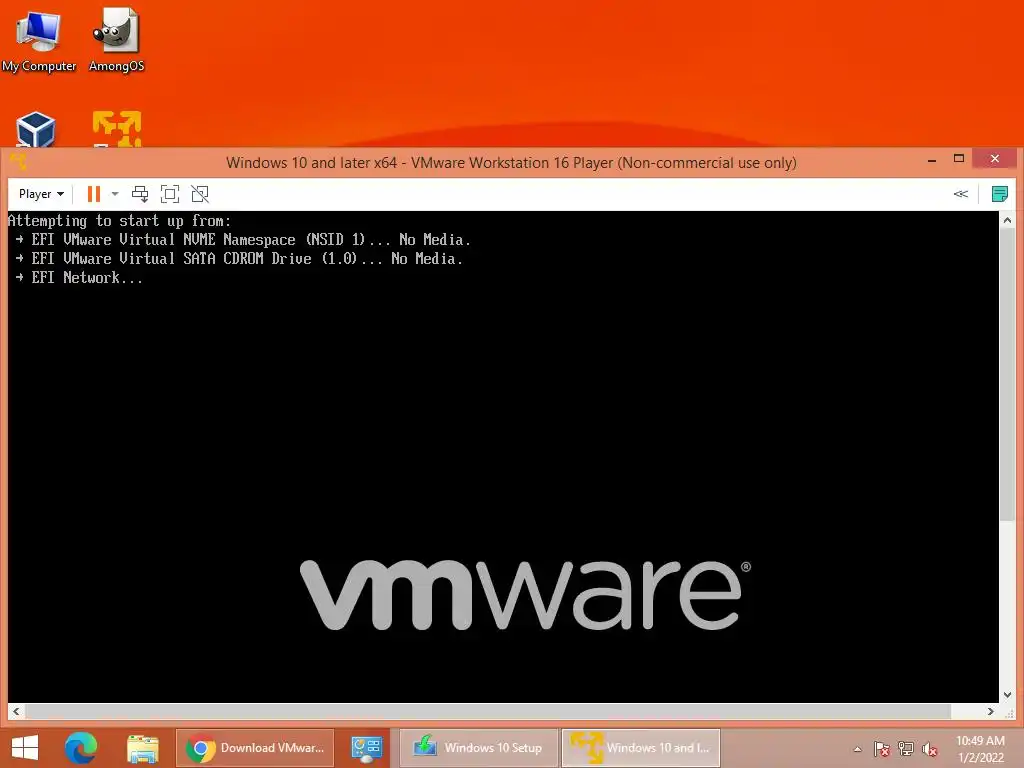
Task: Open the Control Panel taskbar icon
Action: click(366, 748)
